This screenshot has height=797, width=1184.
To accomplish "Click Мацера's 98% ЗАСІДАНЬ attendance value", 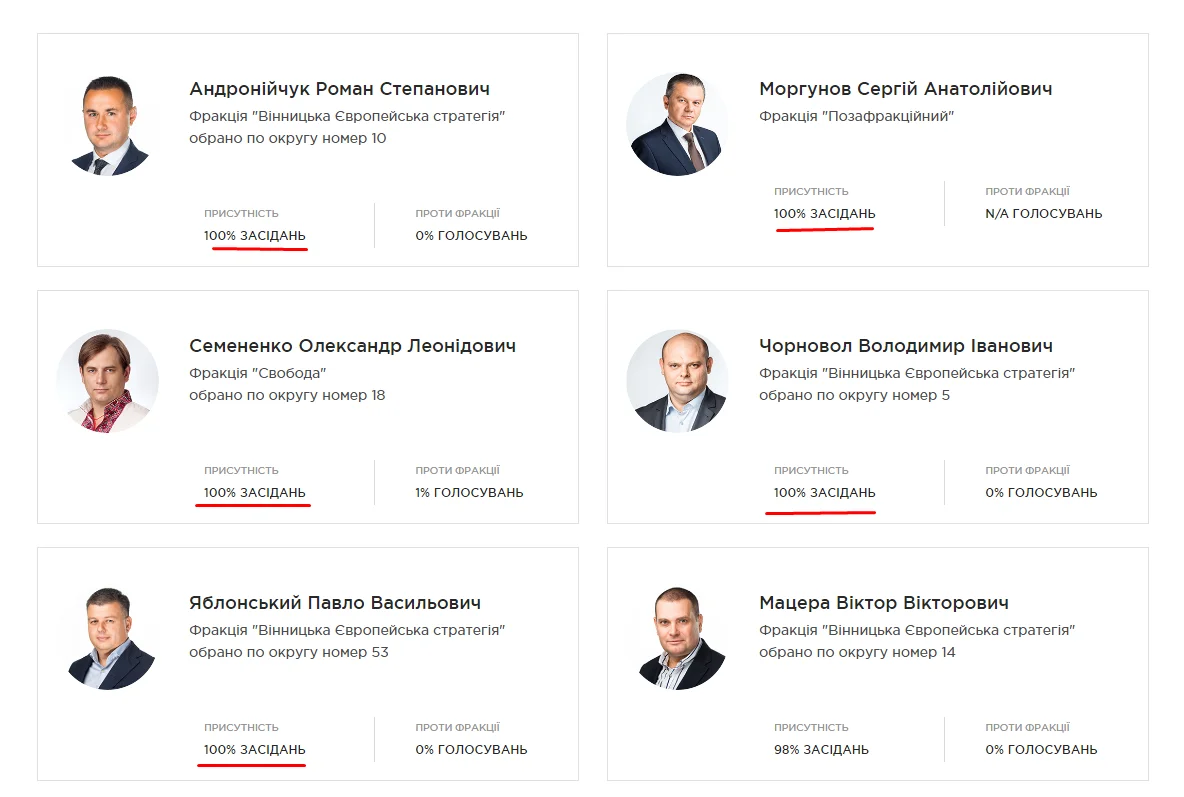I will [x=821, y=749].
